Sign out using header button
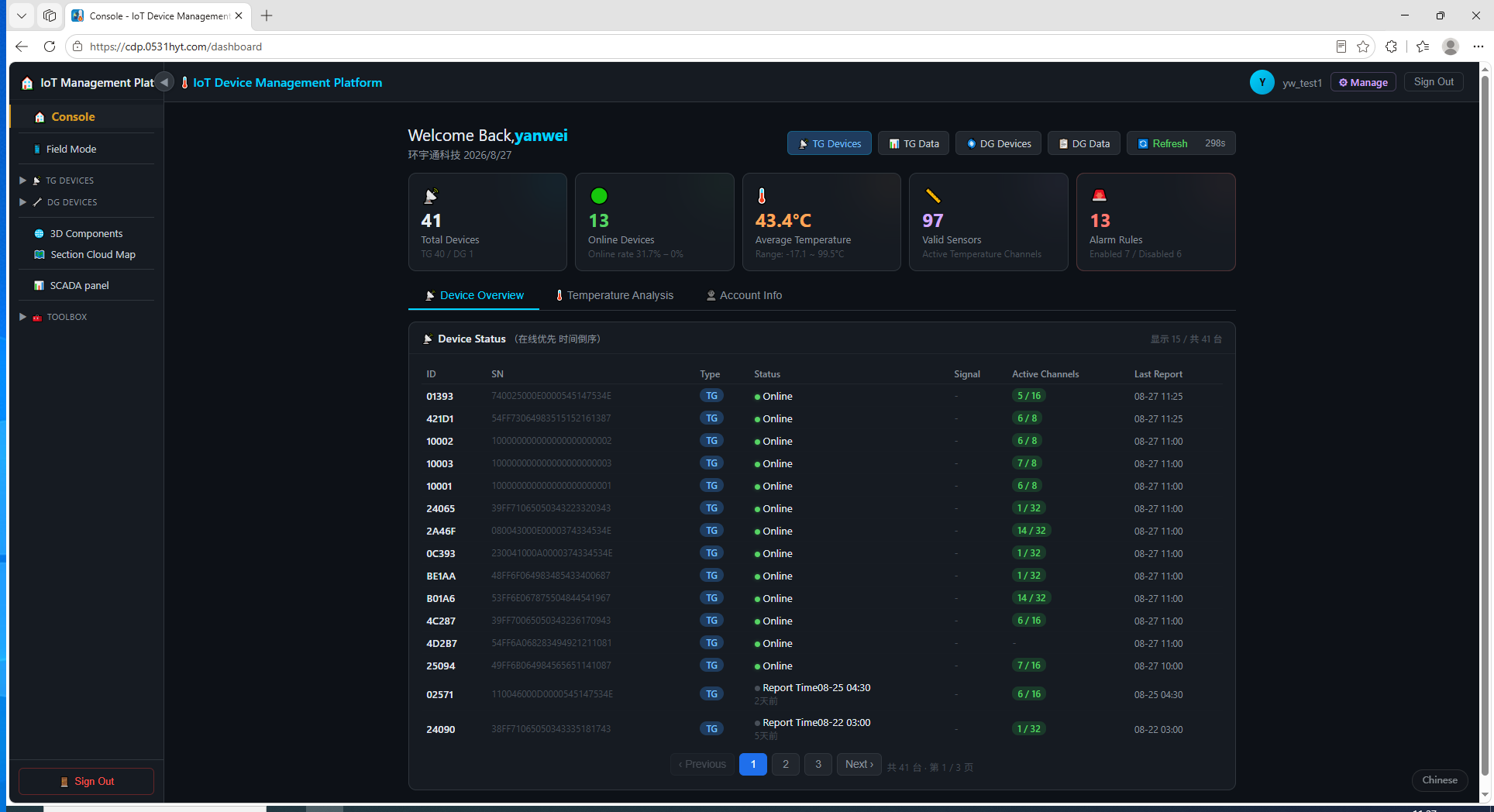Viewport: 1494px width, 812px height. [x=1434, y=82]
